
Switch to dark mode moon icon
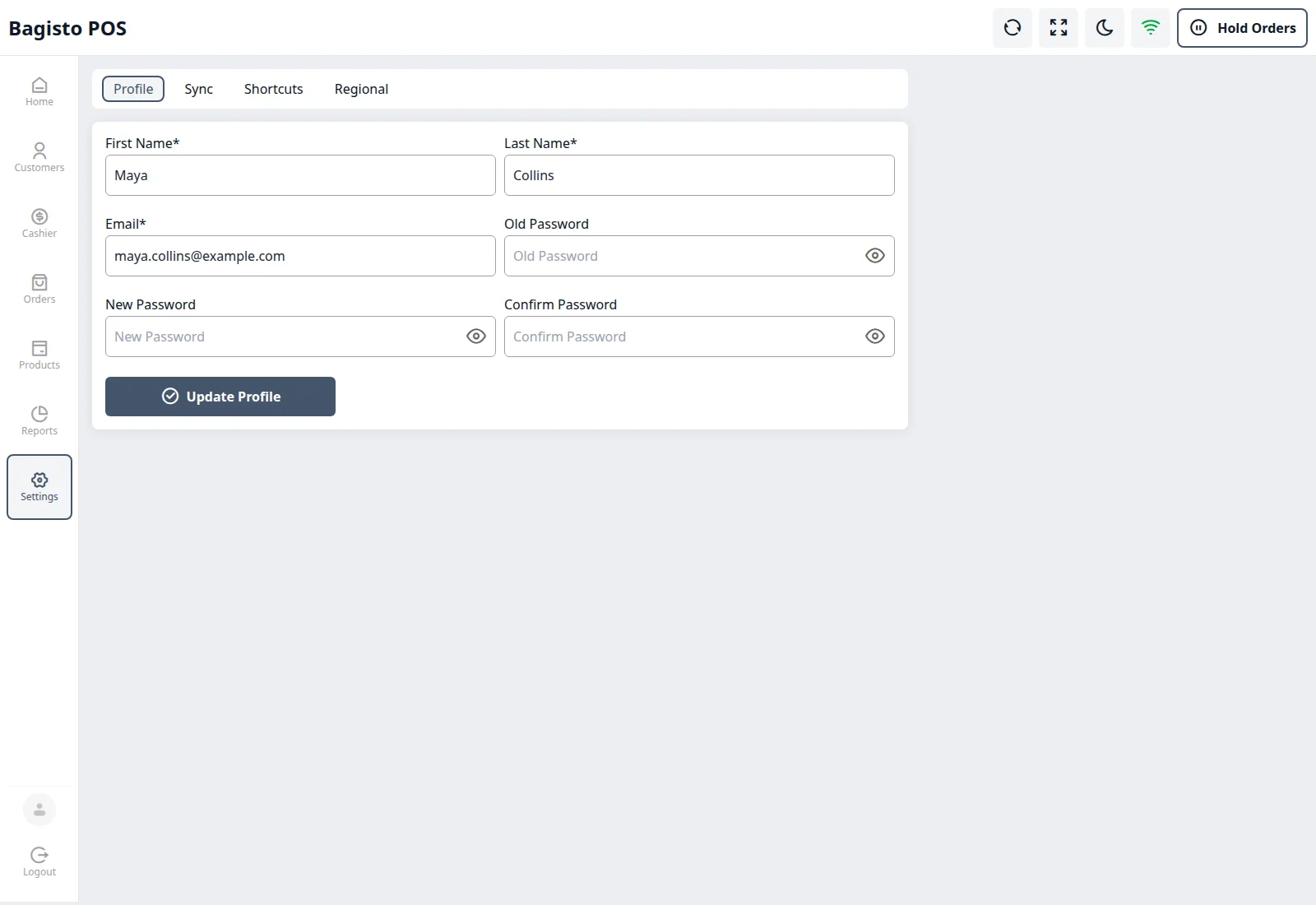point(1105,28)
